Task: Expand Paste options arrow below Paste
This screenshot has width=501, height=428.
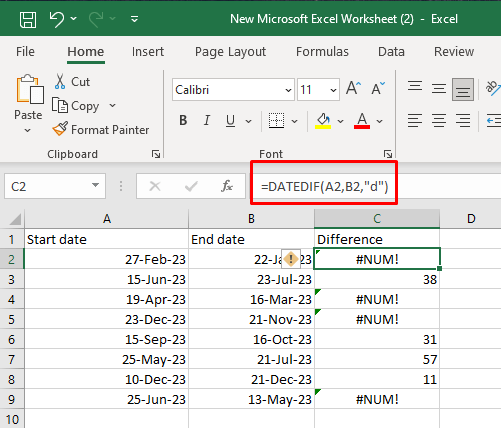Action: (28, 130)
